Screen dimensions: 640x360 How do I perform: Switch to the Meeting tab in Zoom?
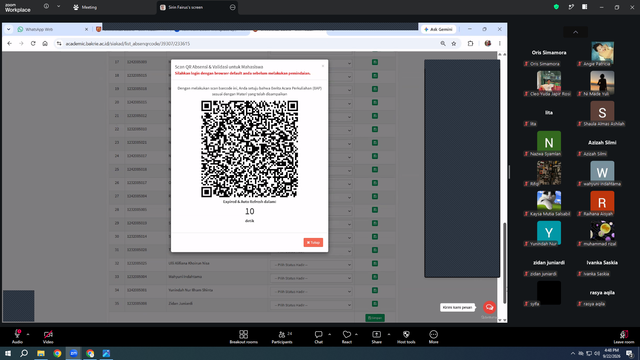(x=85, y=7)
